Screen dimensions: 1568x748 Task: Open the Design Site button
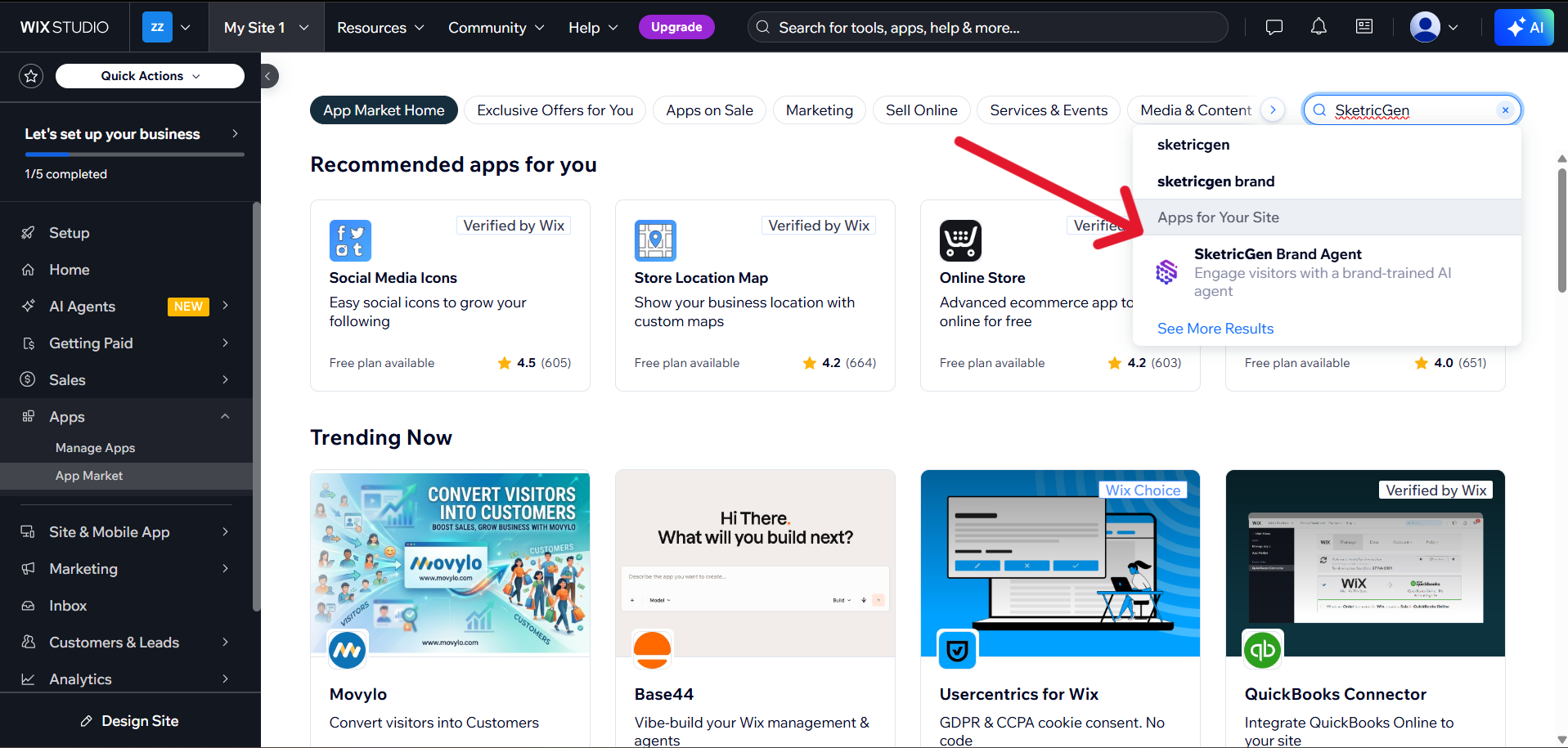(x=130, y=721)
